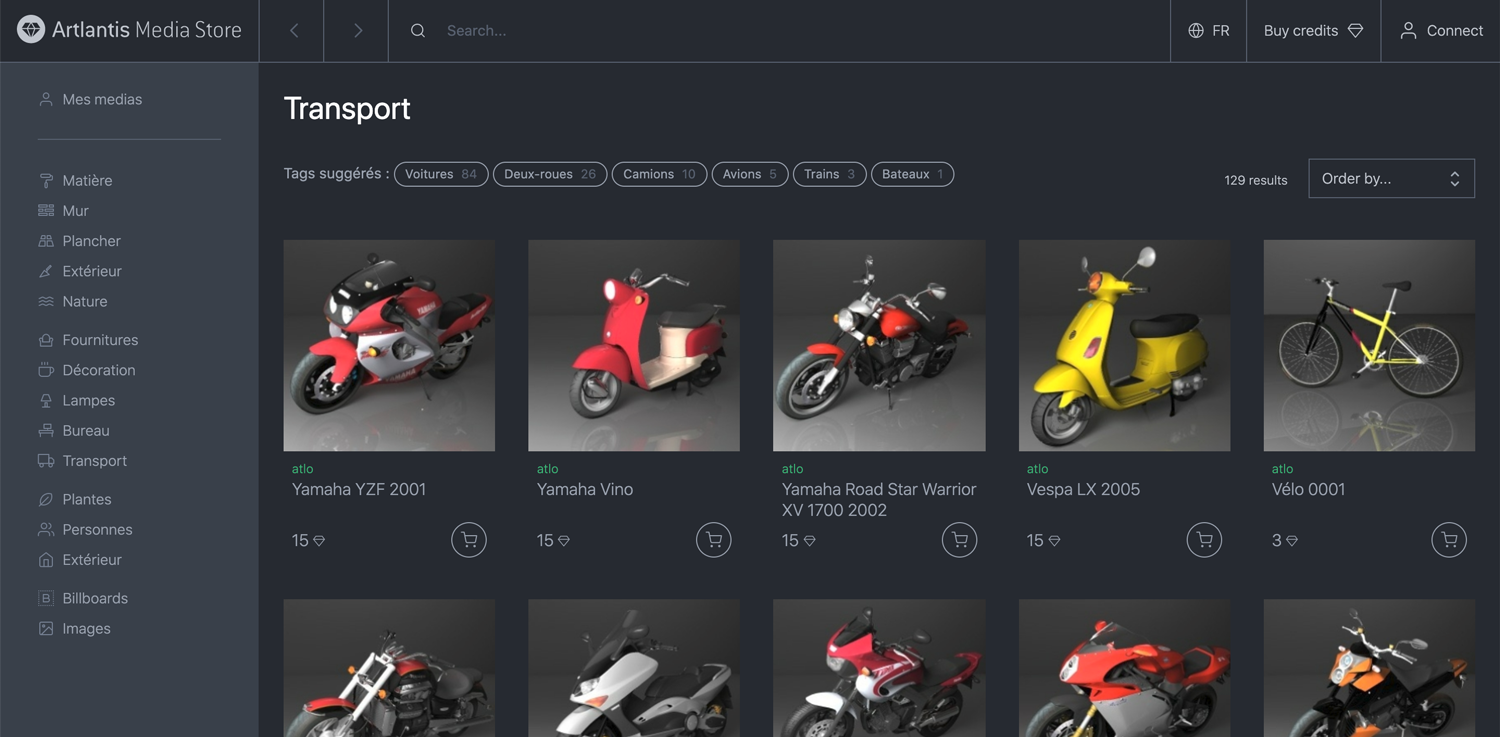Image resolution: width=1500 pixels, height=737 pixels.
Task: Click the Personnes people icon
Action: pos(46,529)
